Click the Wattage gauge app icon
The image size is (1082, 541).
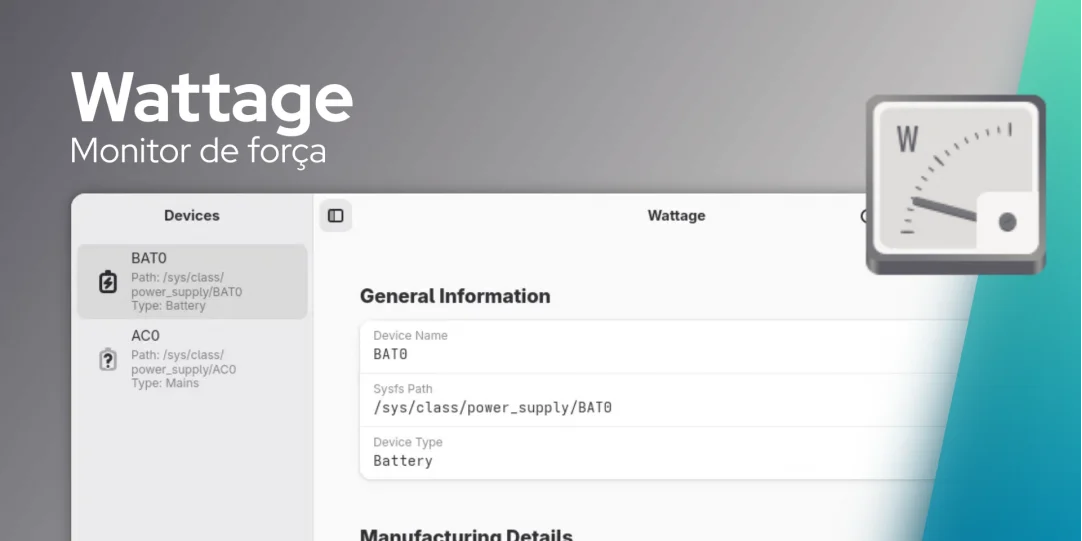[x=956, y=184]
